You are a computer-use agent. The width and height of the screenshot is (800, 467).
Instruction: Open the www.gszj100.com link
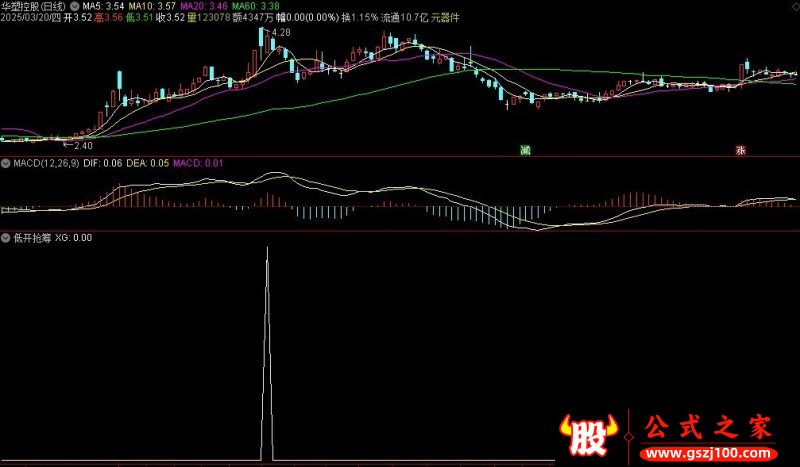click(709, 453)
